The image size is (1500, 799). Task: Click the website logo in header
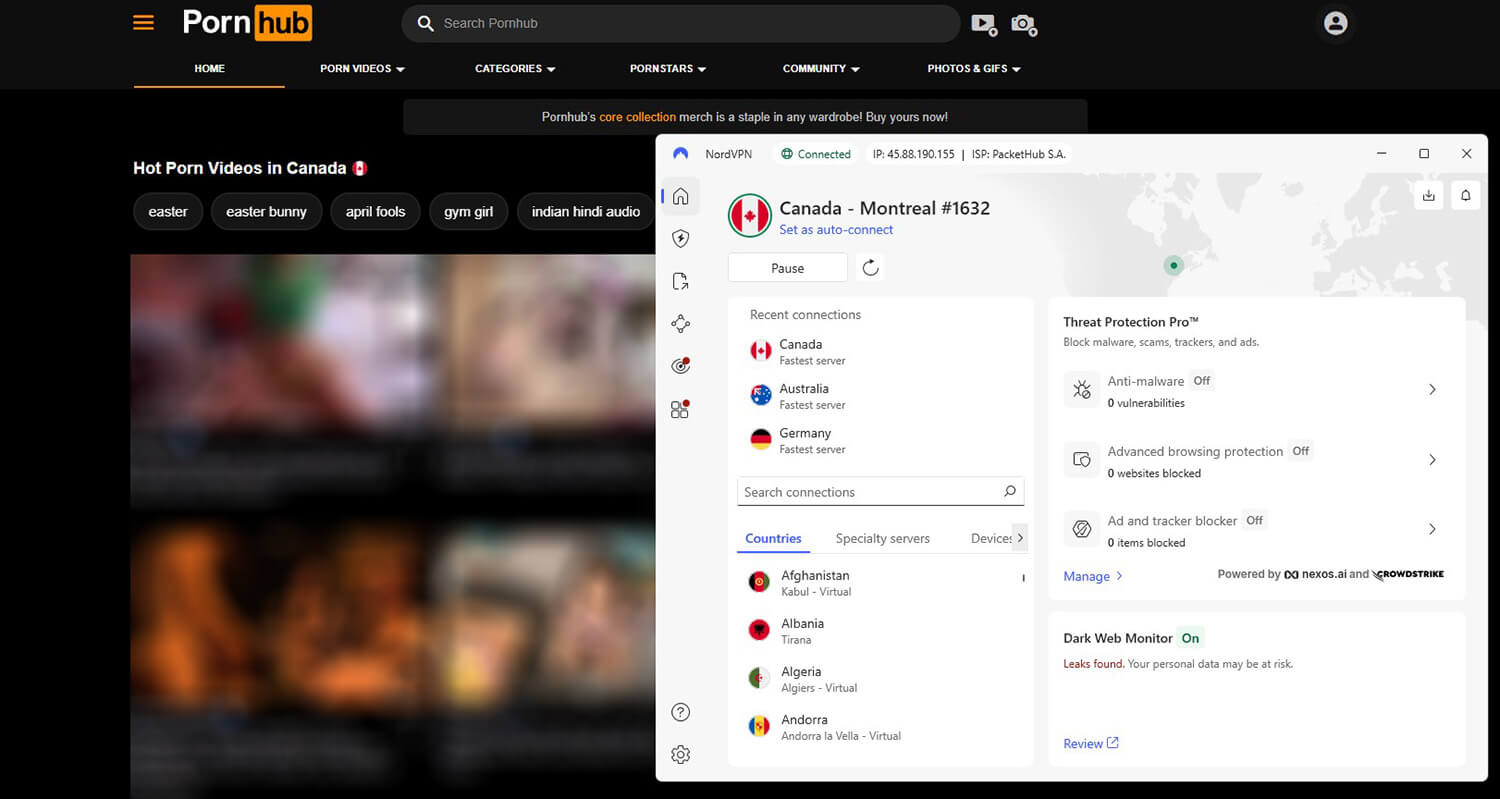[x=247, y=23]
